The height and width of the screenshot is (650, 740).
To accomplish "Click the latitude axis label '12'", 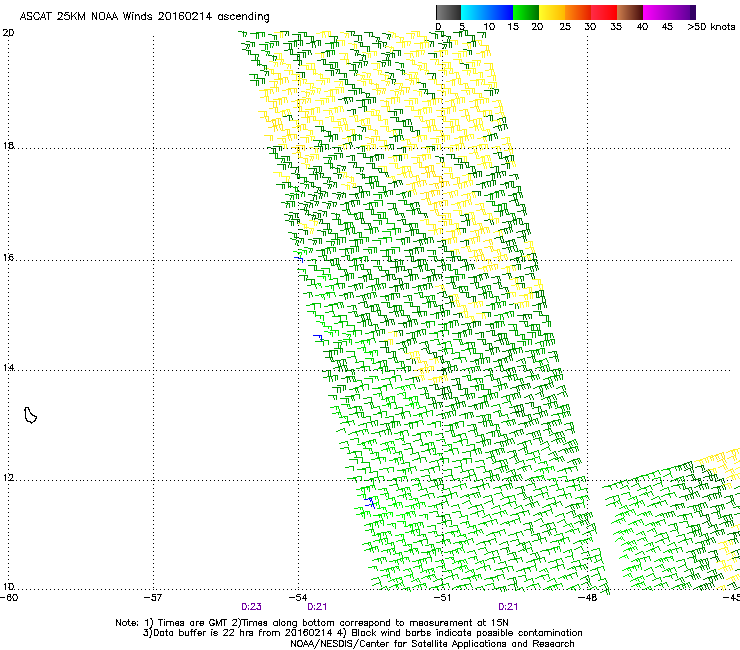I will pos(8,478).
